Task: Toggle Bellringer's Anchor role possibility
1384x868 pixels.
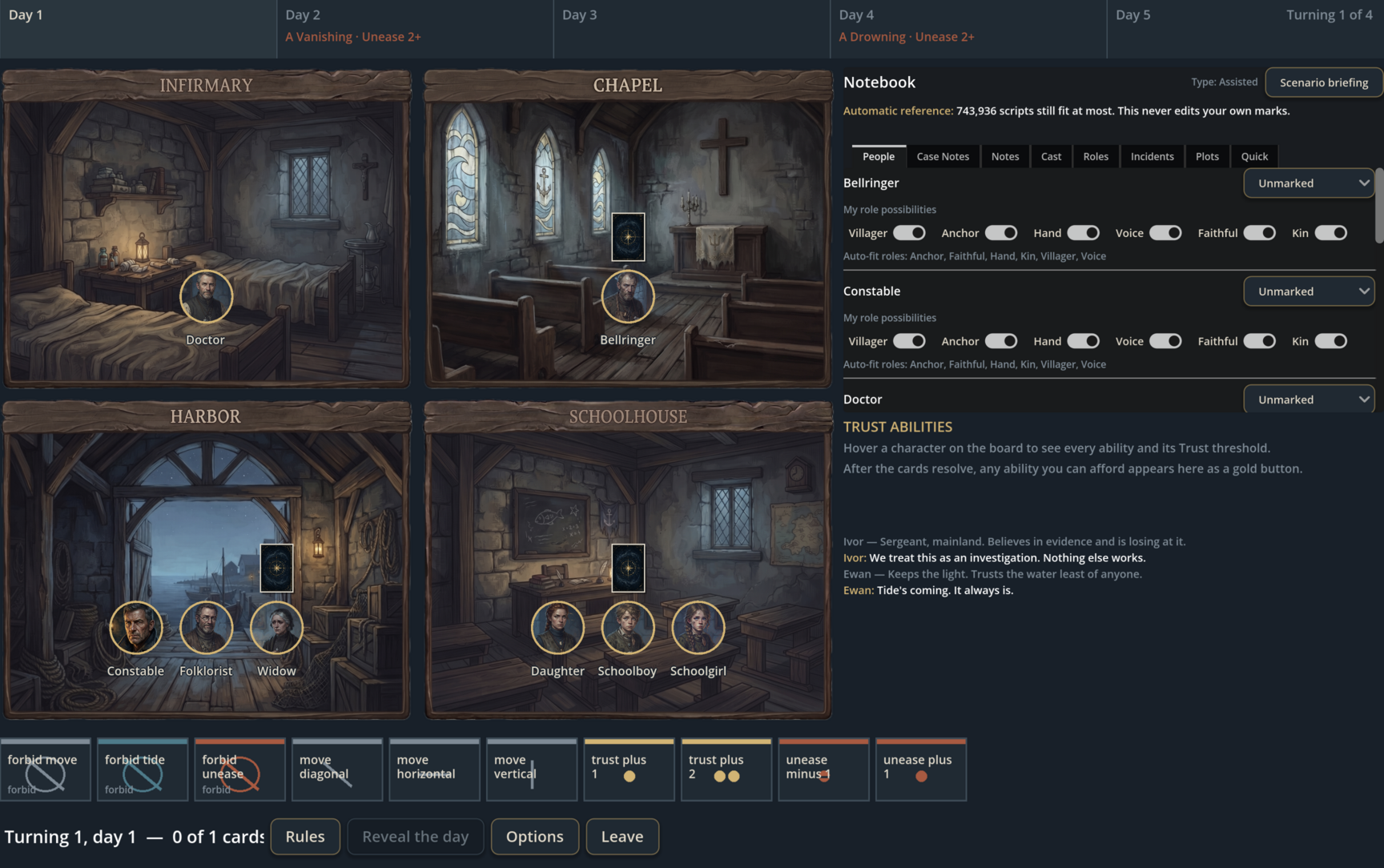Action: [1001, 233]
